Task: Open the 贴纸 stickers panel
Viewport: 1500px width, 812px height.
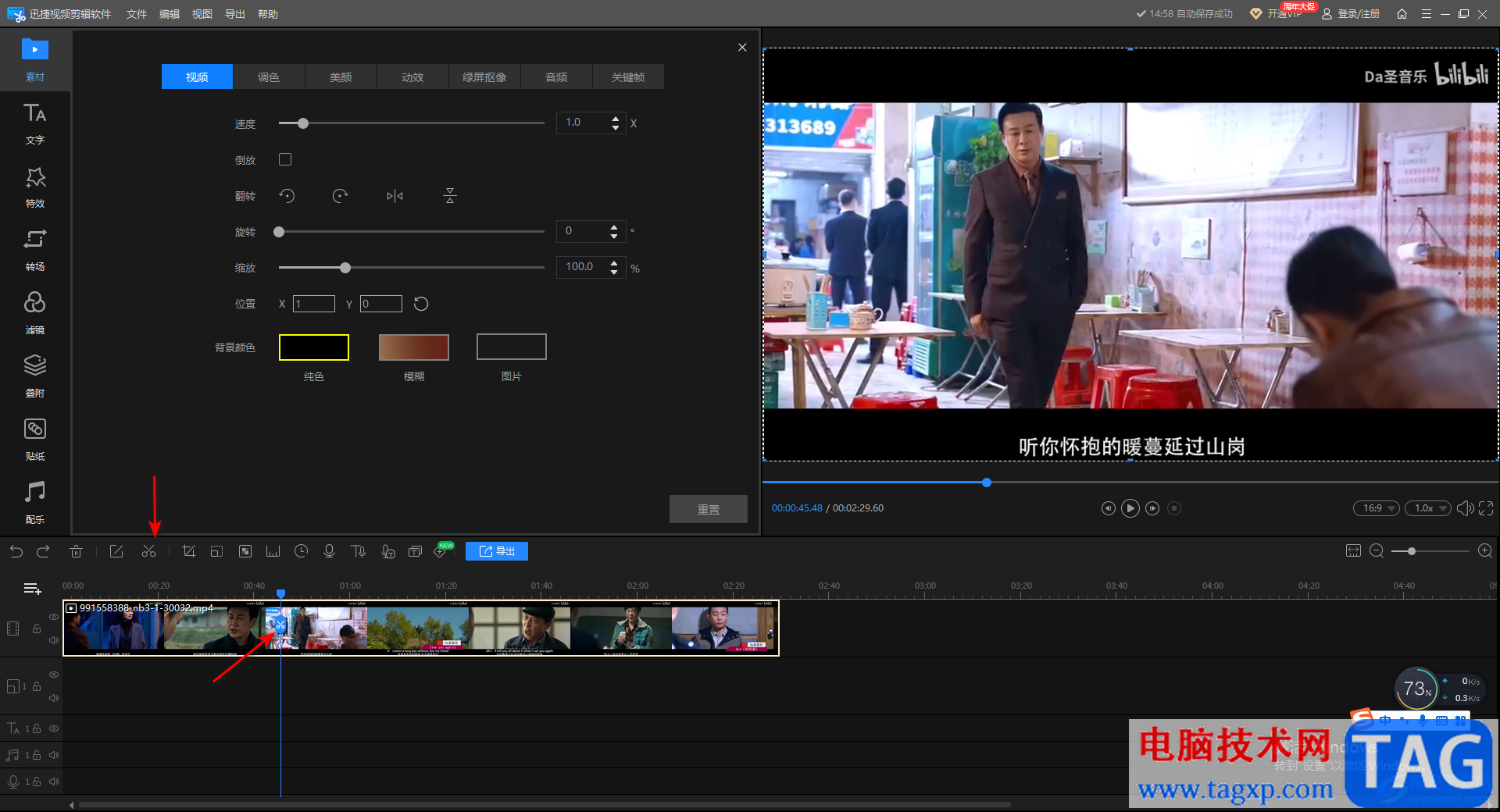Action: click(x=35, y=440)
